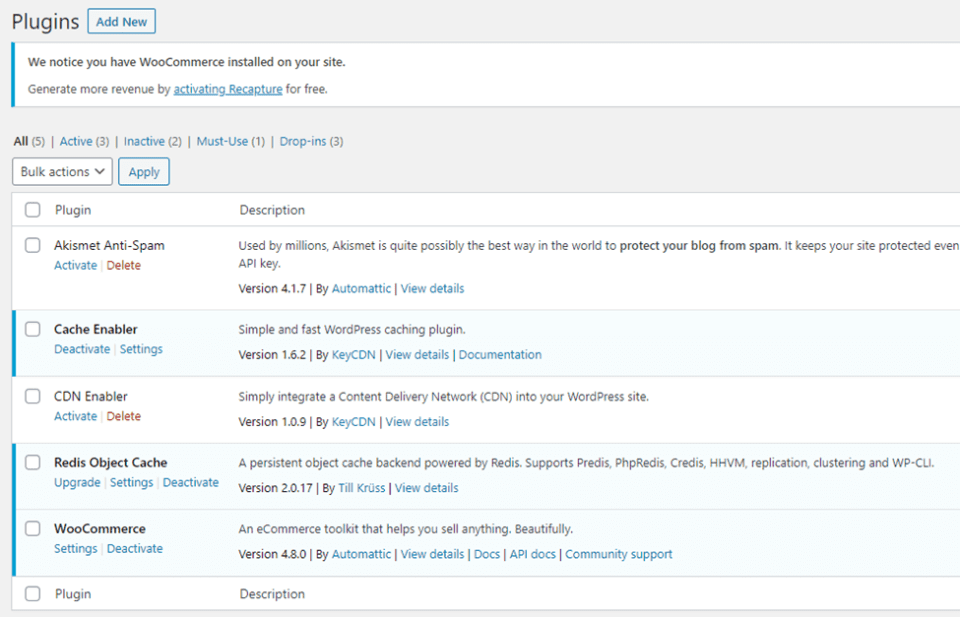
Task: View details for Redis Object Cache
Action: click(426, 489)
